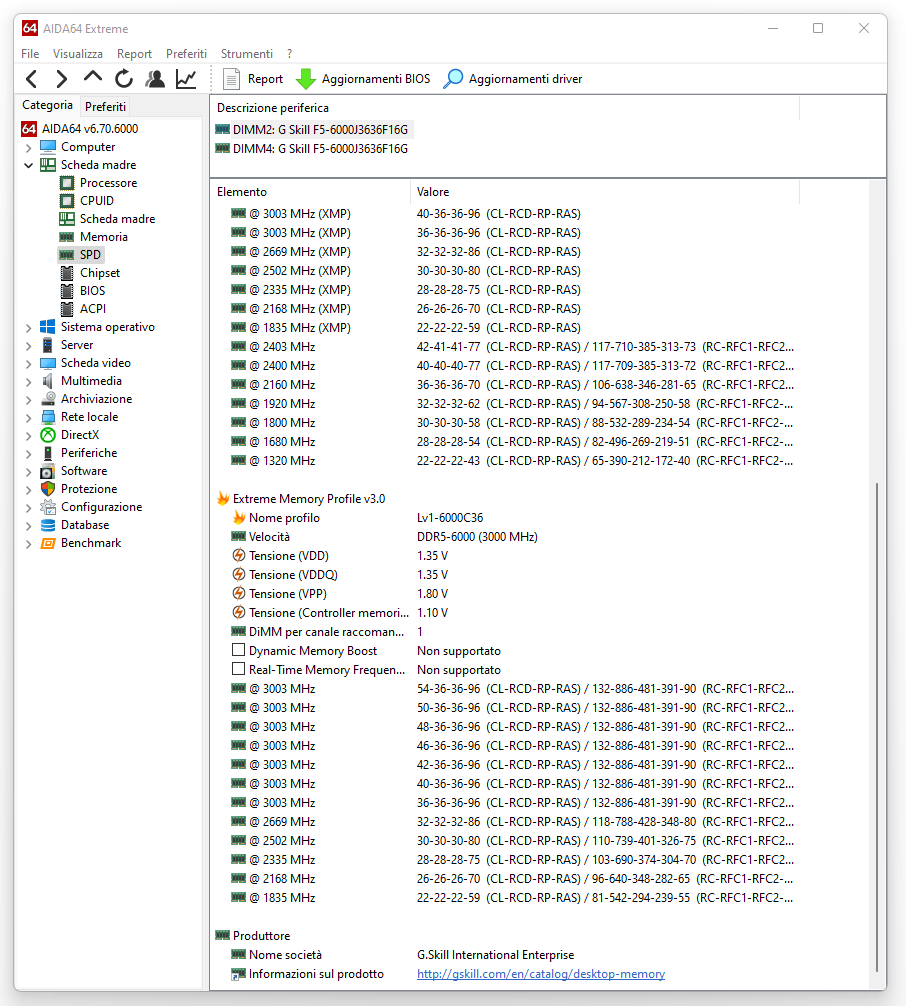Select the Processore icon in tree
The width and height of the screenshot is (906, 1006).
coord(67,183)
